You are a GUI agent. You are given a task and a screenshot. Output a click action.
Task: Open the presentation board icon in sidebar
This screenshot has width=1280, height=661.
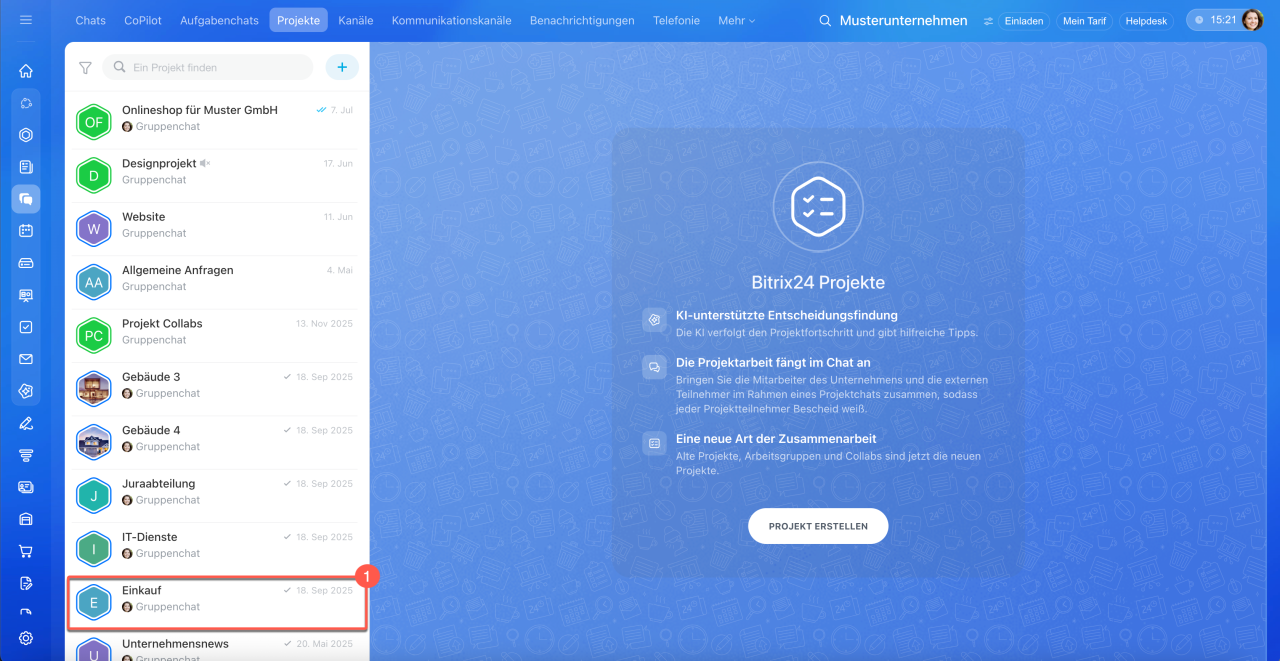click(x=26, y=295)
